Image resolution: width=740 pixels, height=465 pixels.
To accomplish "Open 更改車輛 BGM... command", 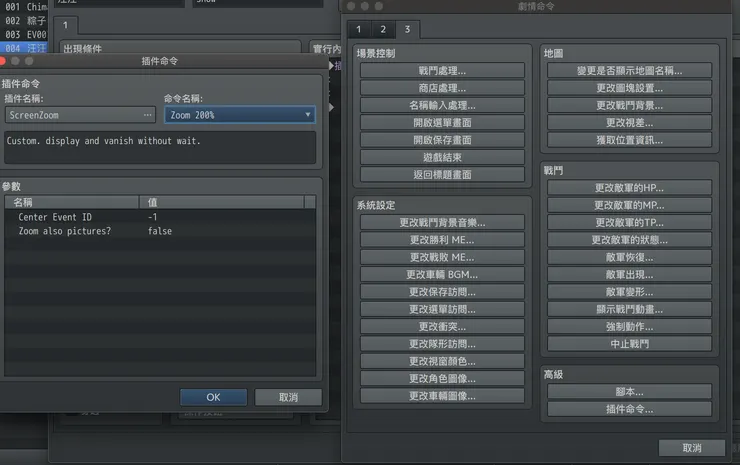I will click(x=442, y=274).
